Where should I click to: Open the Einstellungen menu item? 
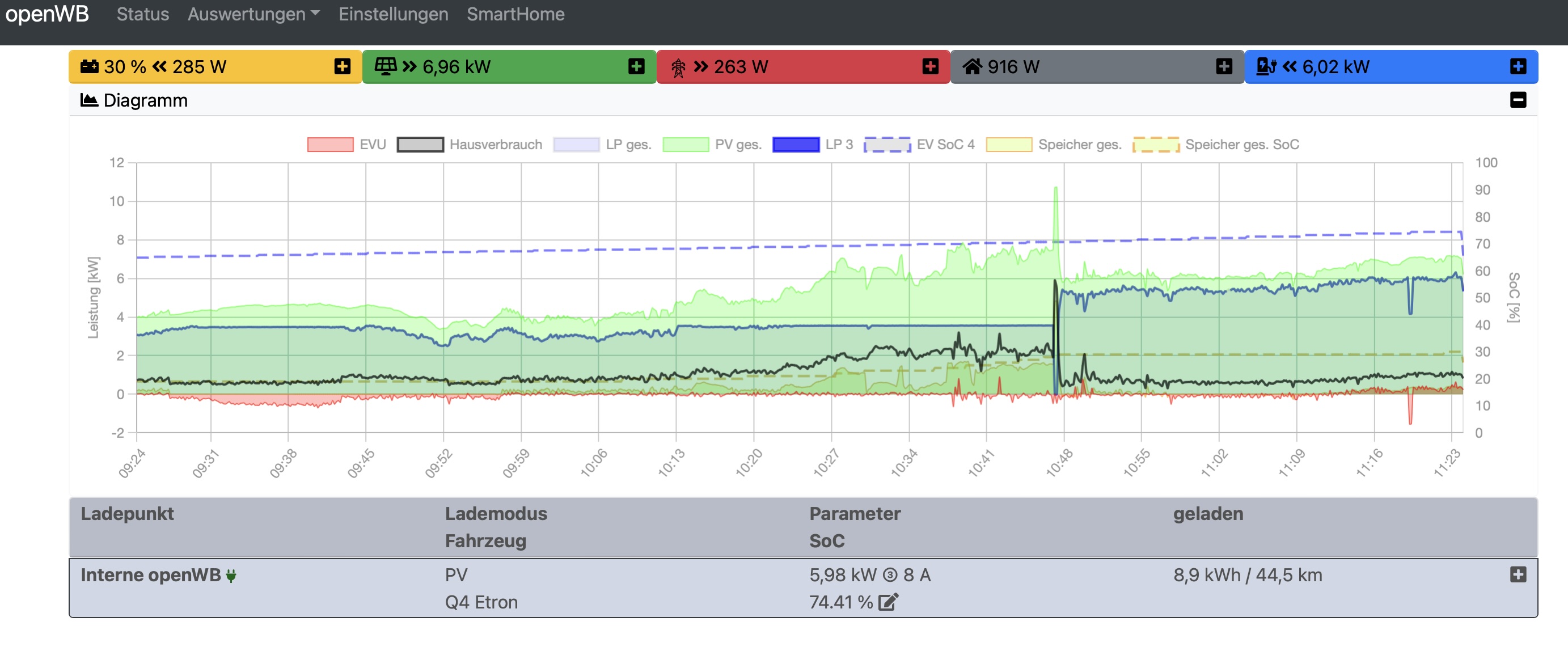(x=393, y=14)
